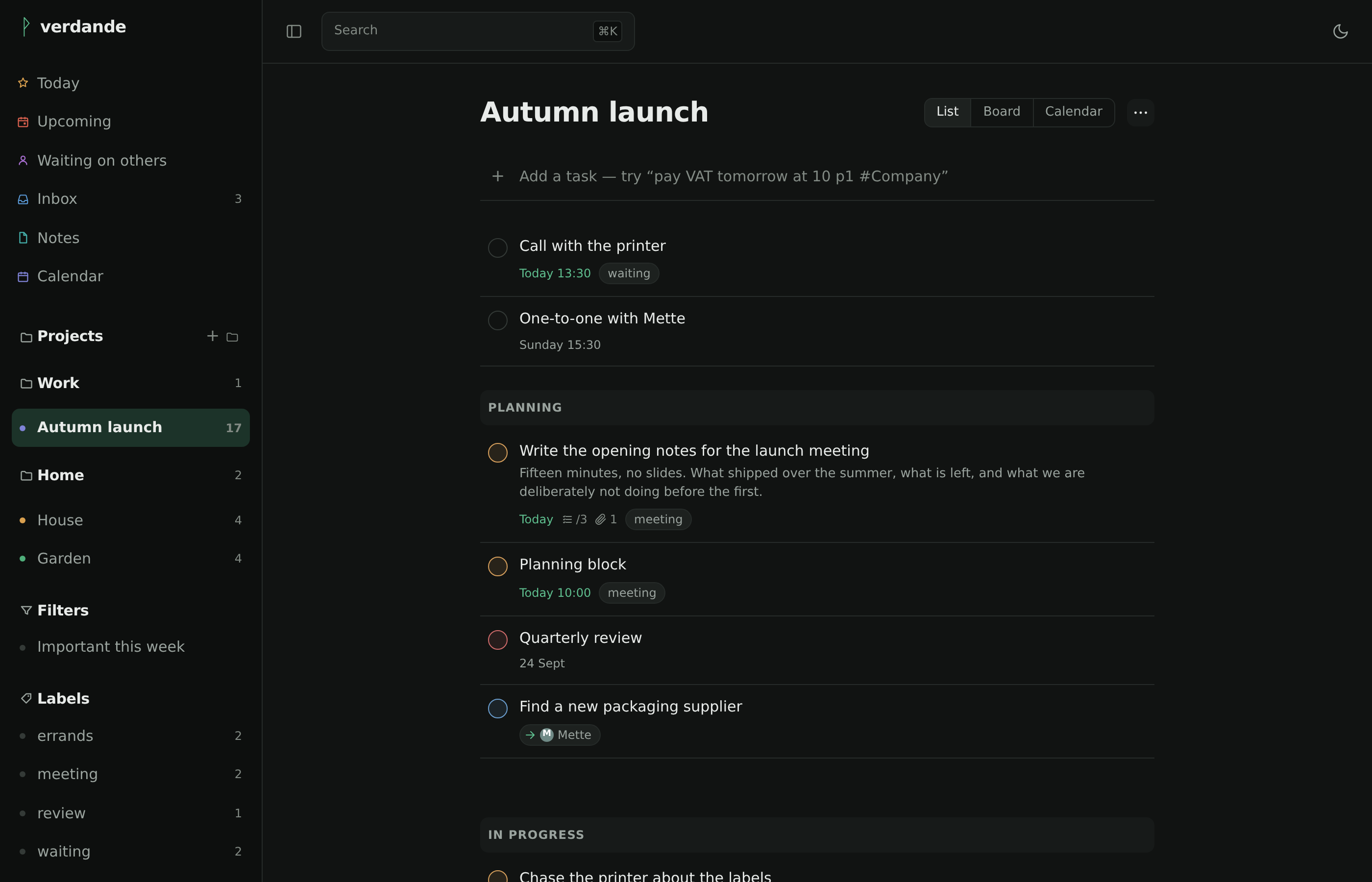The image size is (1372, 882).
Task: Open Inbox from the sidebar
Action: tap(130, 199)
